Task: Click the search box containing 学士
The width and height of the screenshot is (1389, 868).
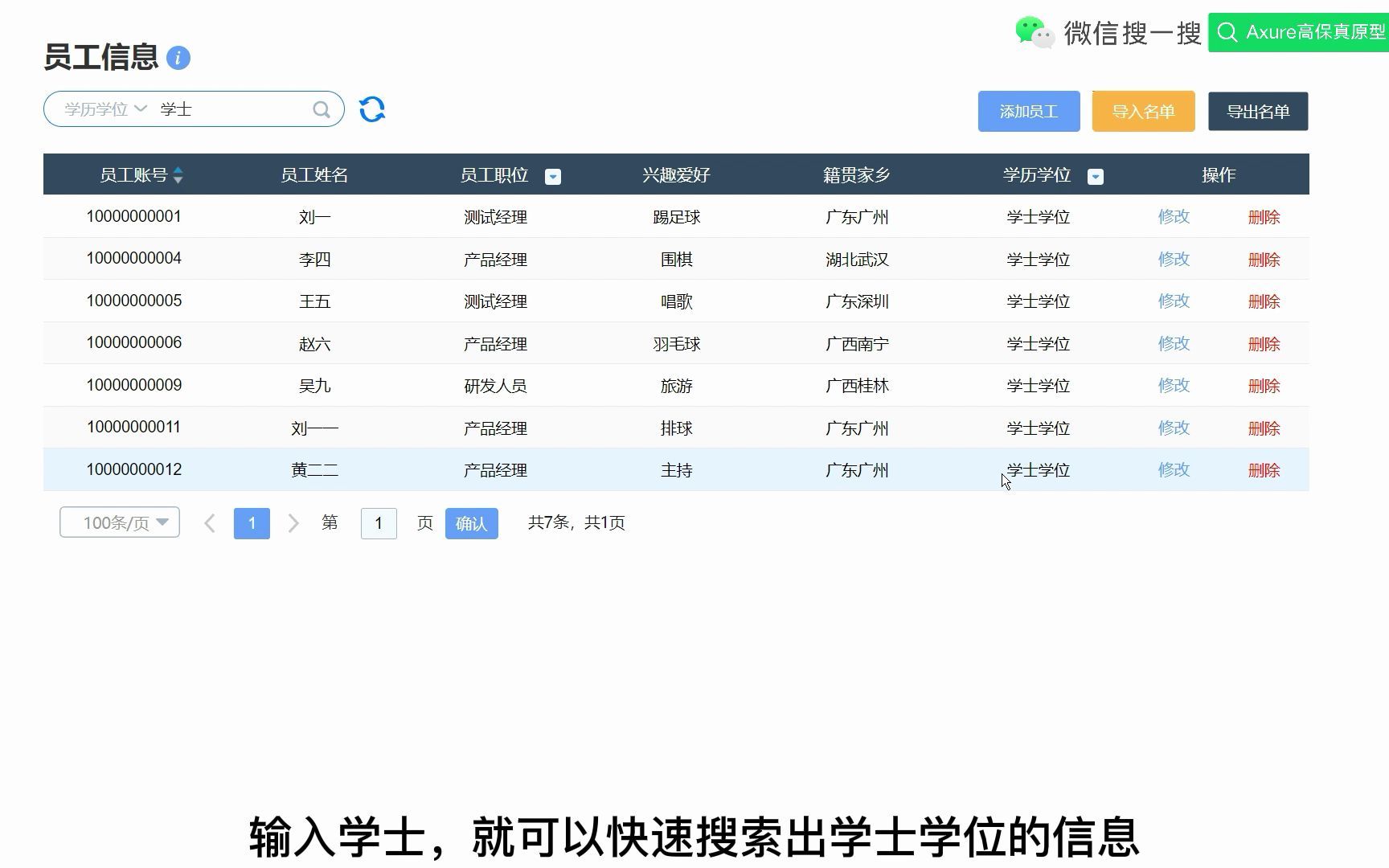Action: 194,109
